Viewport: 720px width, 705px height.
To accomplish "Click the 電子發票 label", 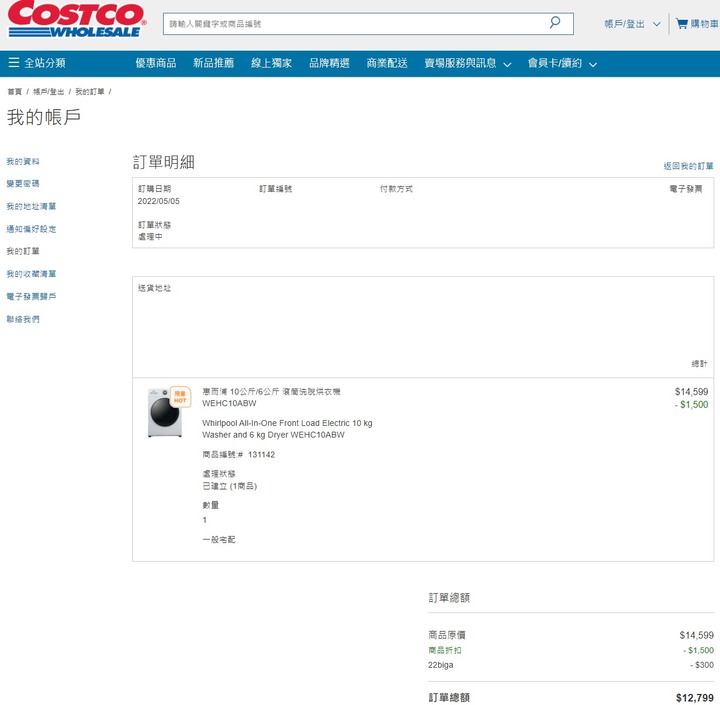I will pyautogui.click(x=686, y=189).
